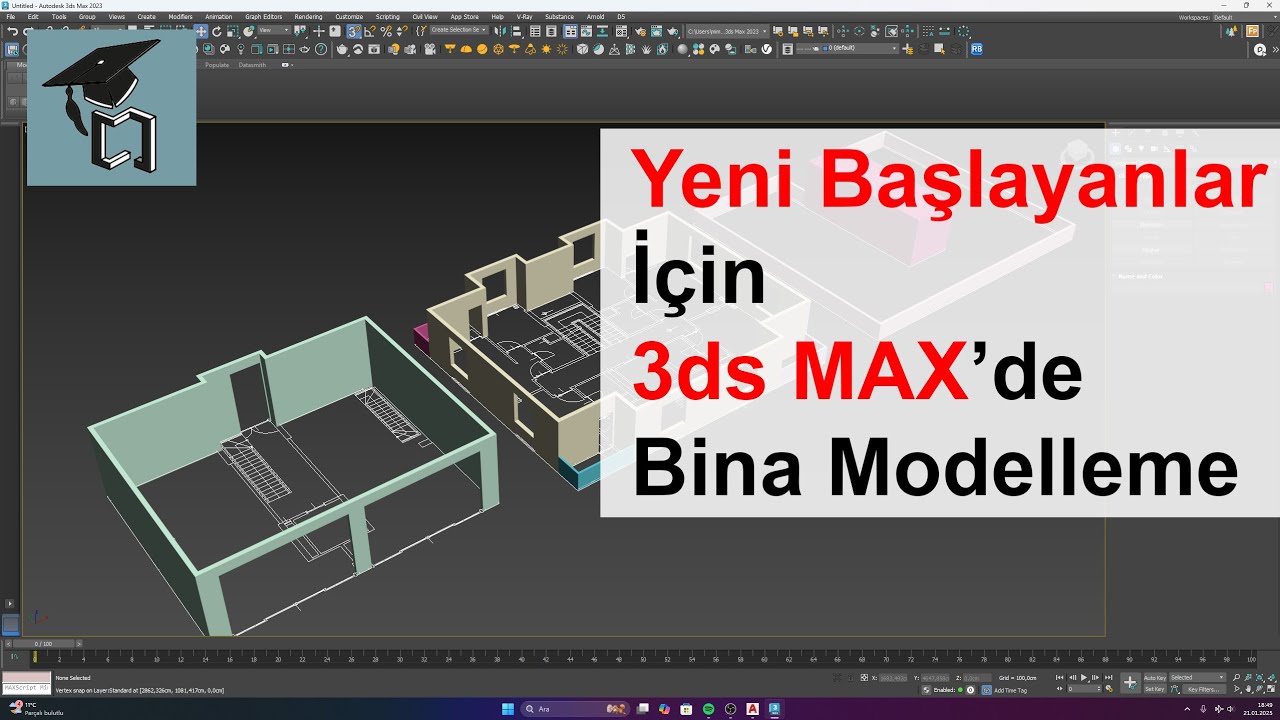Open the Rendering menu
Viewport: 1280px width, 720px height.
coord(309,17)
